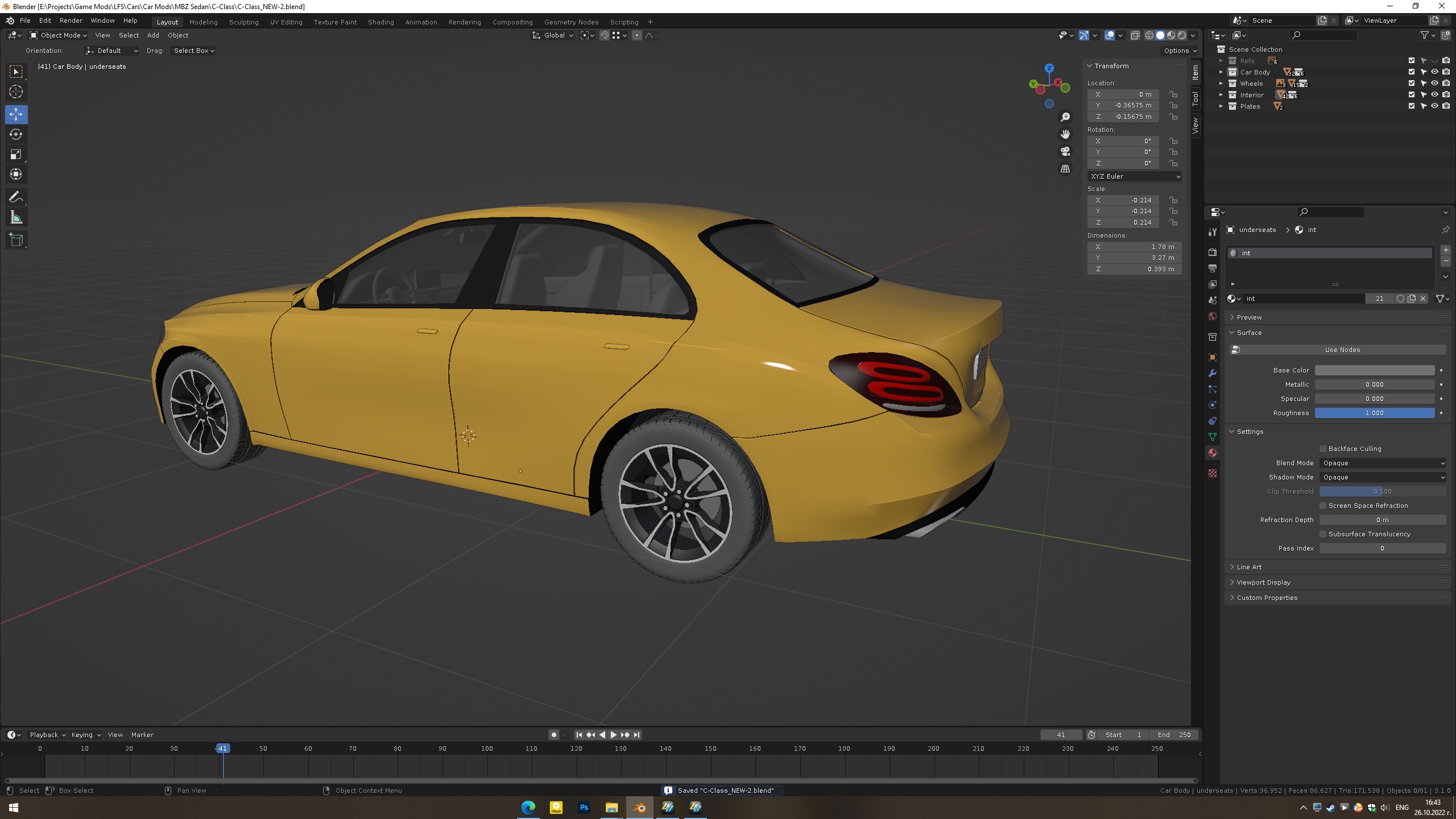Expand the Car Body collection
Image resolution: width=1456 pixels, height=819 pixels.
tap(1221, 72)
